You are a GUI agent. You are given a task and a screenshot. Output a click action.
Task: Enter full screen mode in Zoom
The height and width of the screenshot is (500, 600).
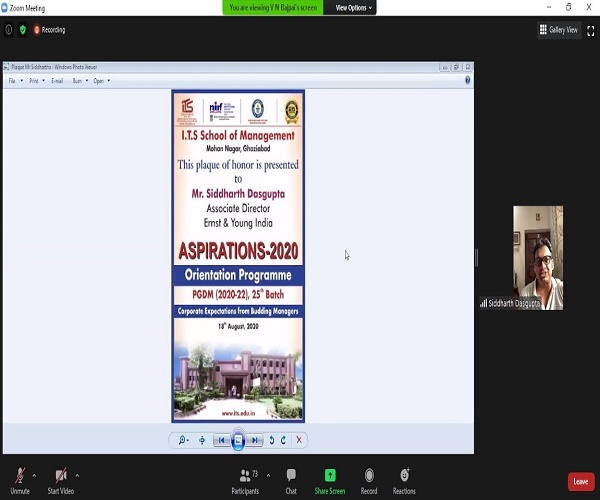point(590,31)
